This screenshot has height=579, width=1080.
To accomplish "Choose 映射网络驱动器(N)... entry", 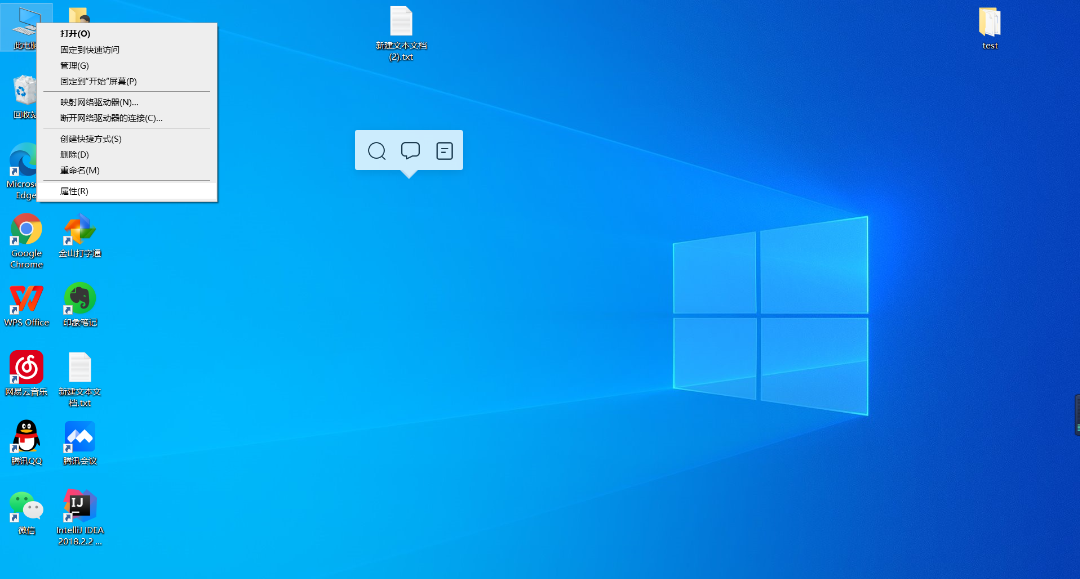I will coord(127,102).
